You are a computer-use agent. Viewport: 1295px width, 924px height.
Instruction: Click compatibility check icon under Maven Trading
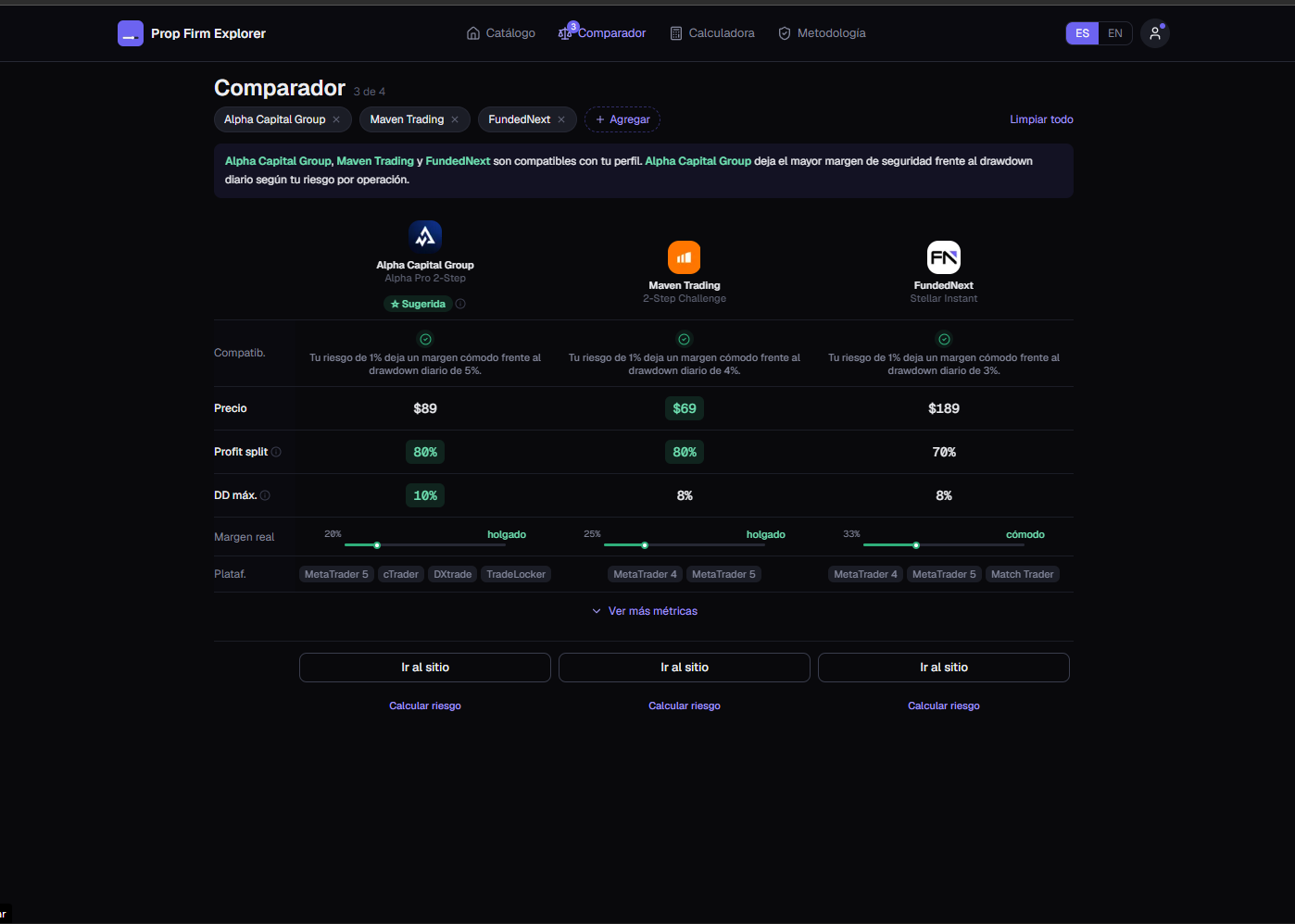pyautogui.click(x=685, y=340)
